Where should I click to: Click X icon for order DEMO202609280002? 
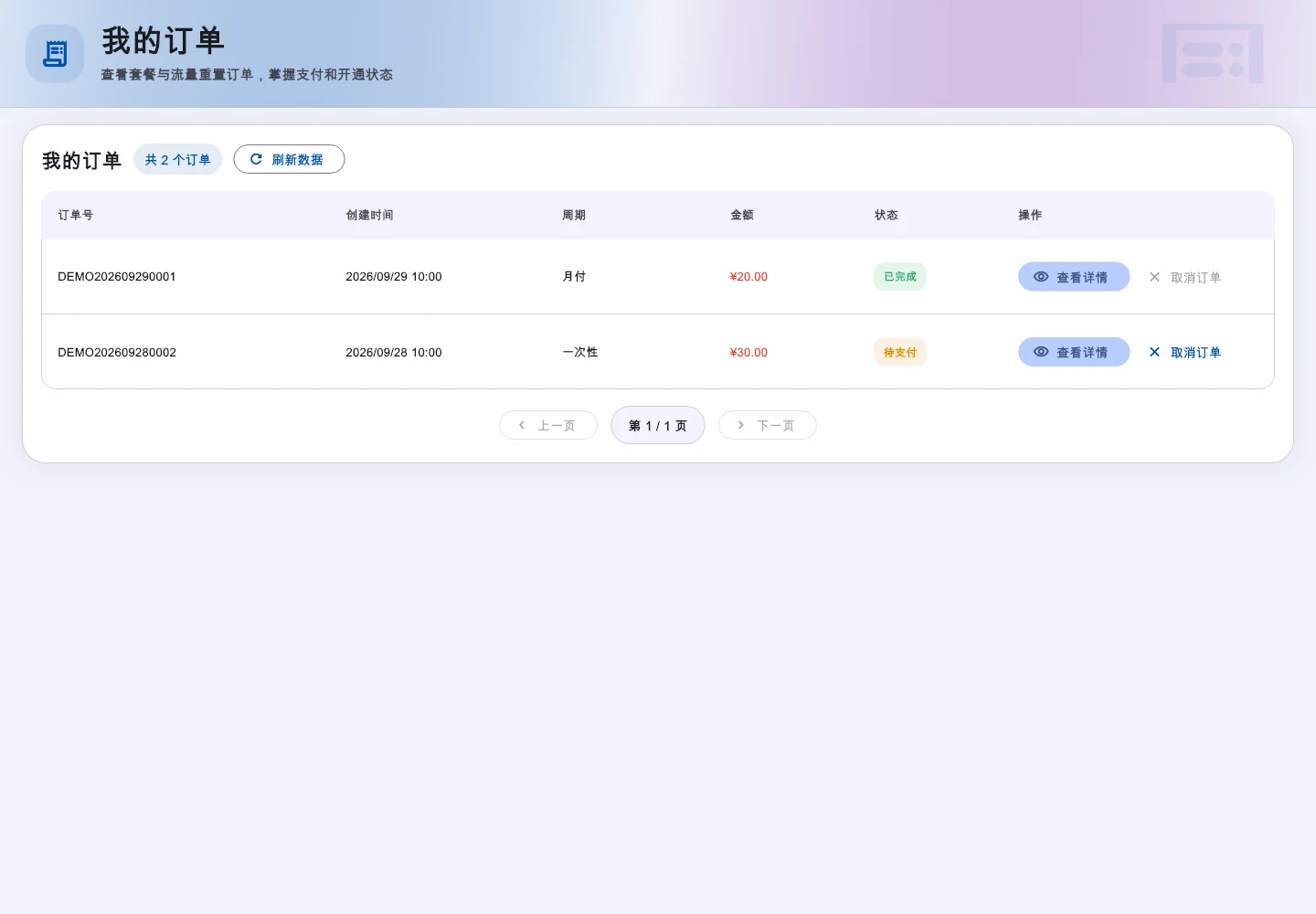(1154, 352)
